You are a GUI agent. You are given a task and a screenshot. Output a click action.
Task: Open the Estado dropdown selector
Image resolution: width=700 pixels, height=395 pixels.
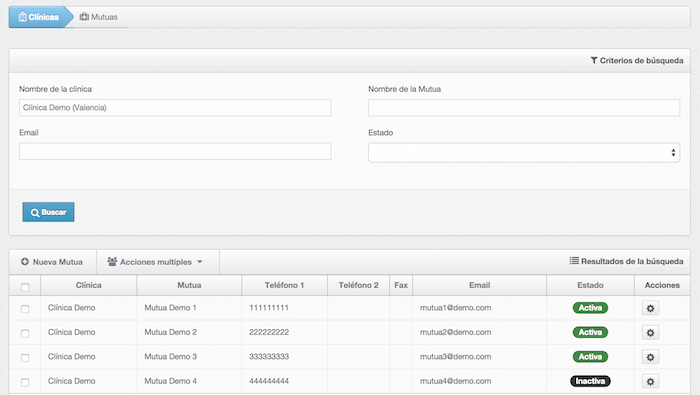click(524, 153)
